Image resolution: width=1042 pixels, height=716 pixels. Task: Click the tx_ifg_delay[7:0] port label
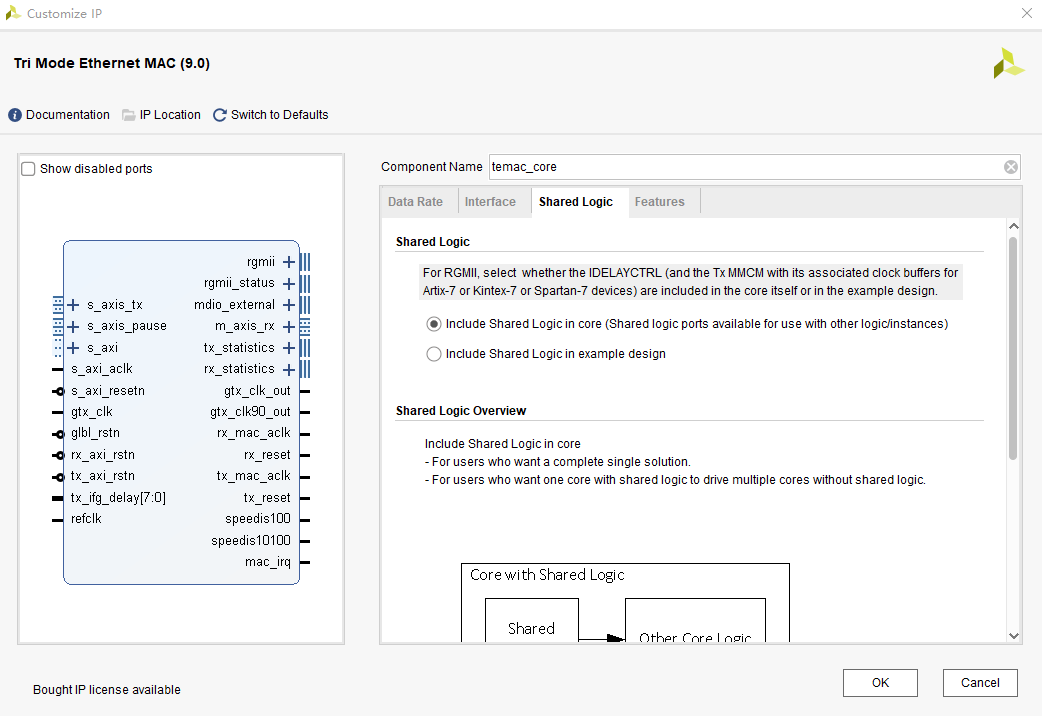(118, 498)
